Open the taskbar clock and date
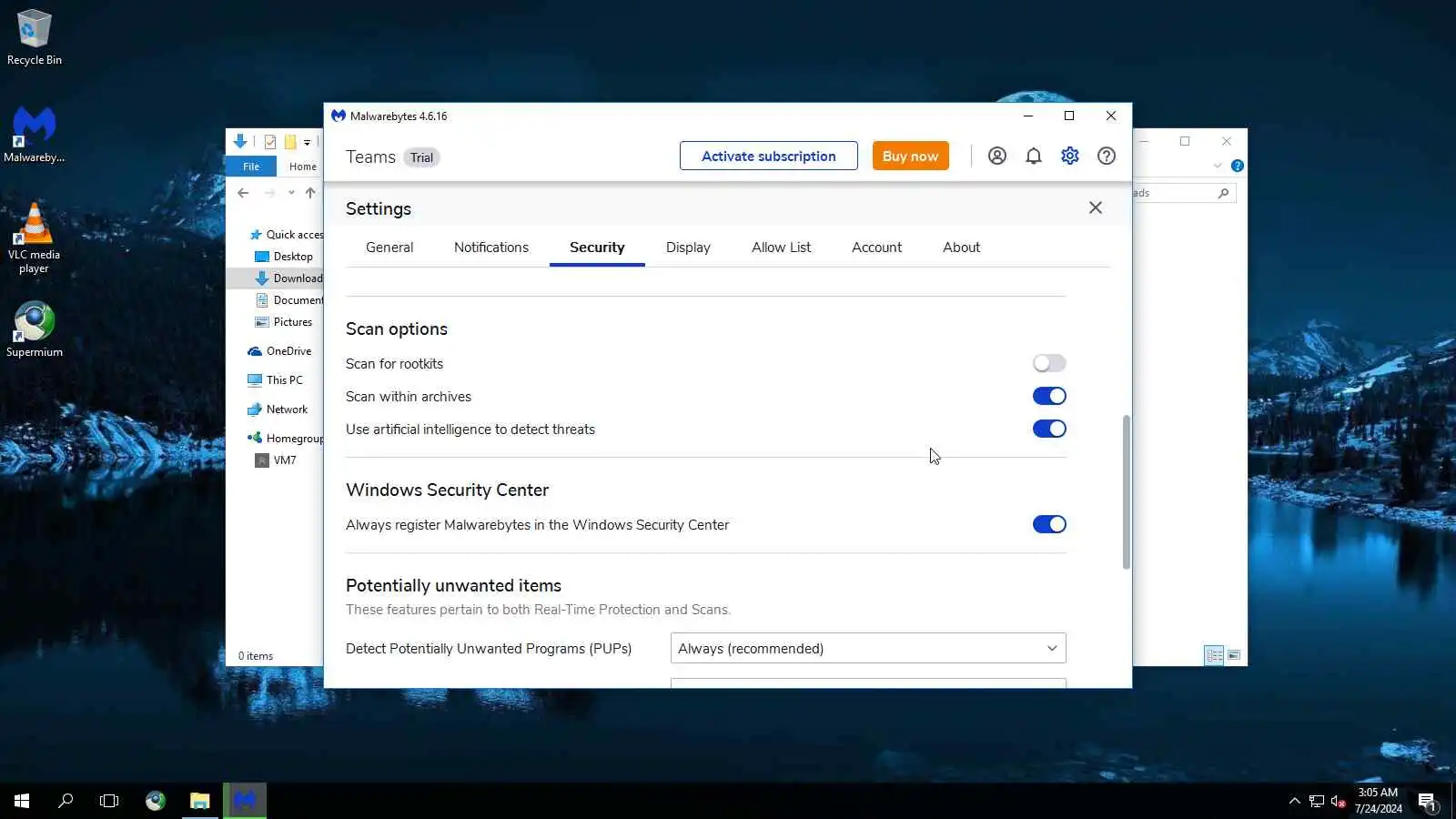The image size is (1456, 819). pyautogui.click(x=1378, y=801)
